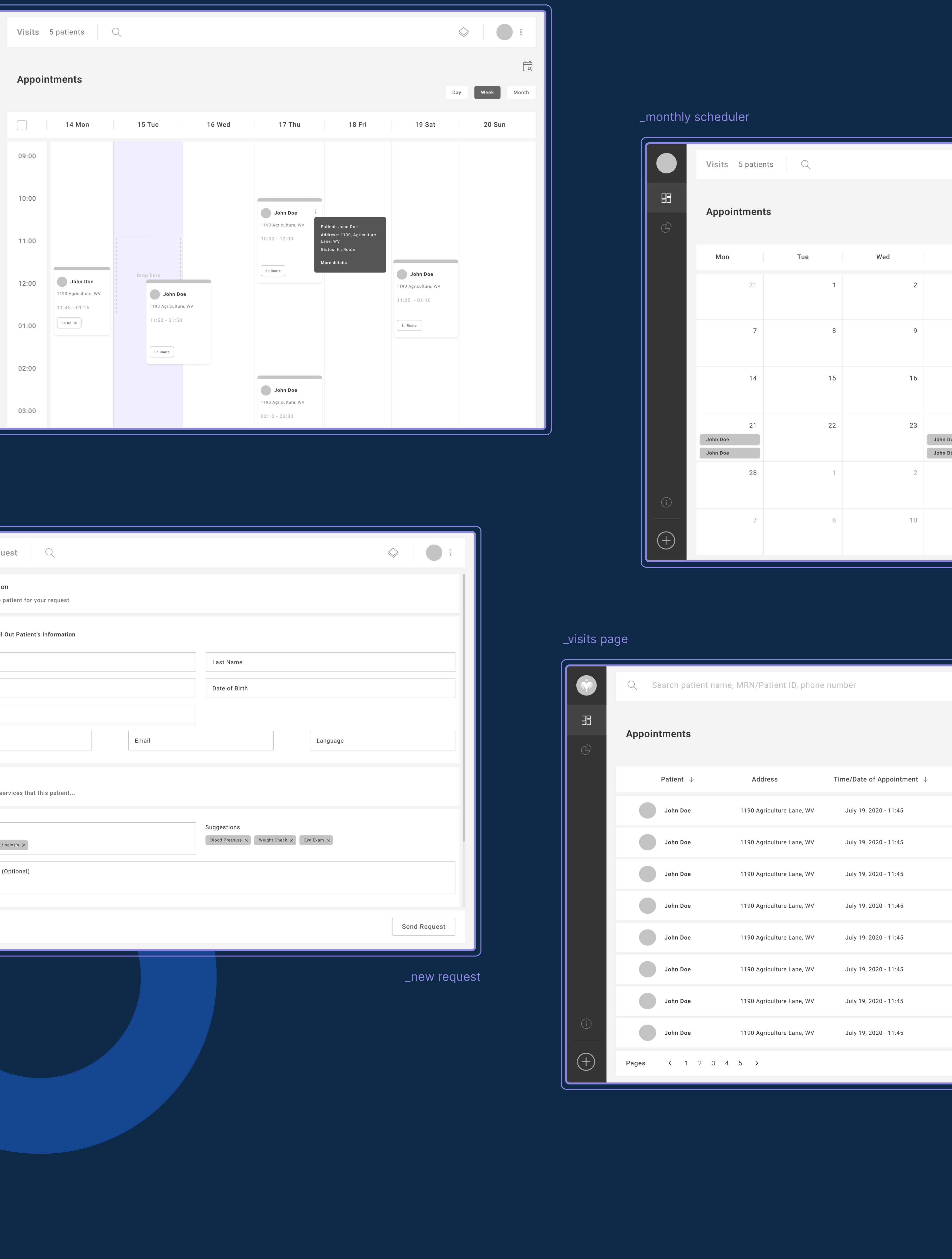Click user avatar in weekly scheduler header
The width and height of the screenshot is (952, 1259).
coord(504,32)
